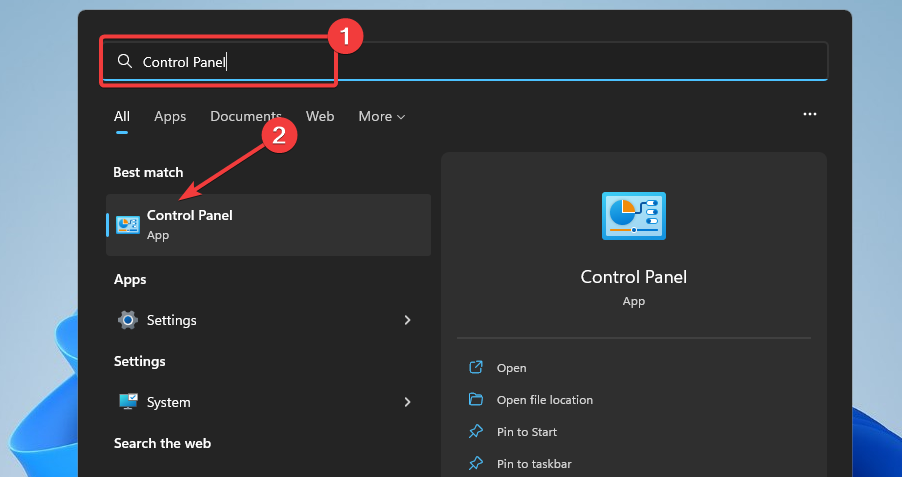Click the Pin to Start pin icon
The image size is (902, 477).
click(476, 431)
